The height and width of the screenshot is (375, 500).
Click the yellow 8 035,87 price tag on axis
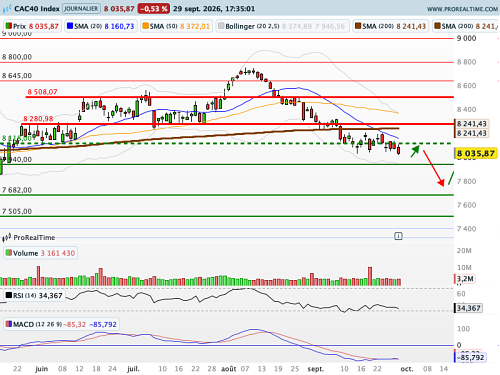point(476,153)
